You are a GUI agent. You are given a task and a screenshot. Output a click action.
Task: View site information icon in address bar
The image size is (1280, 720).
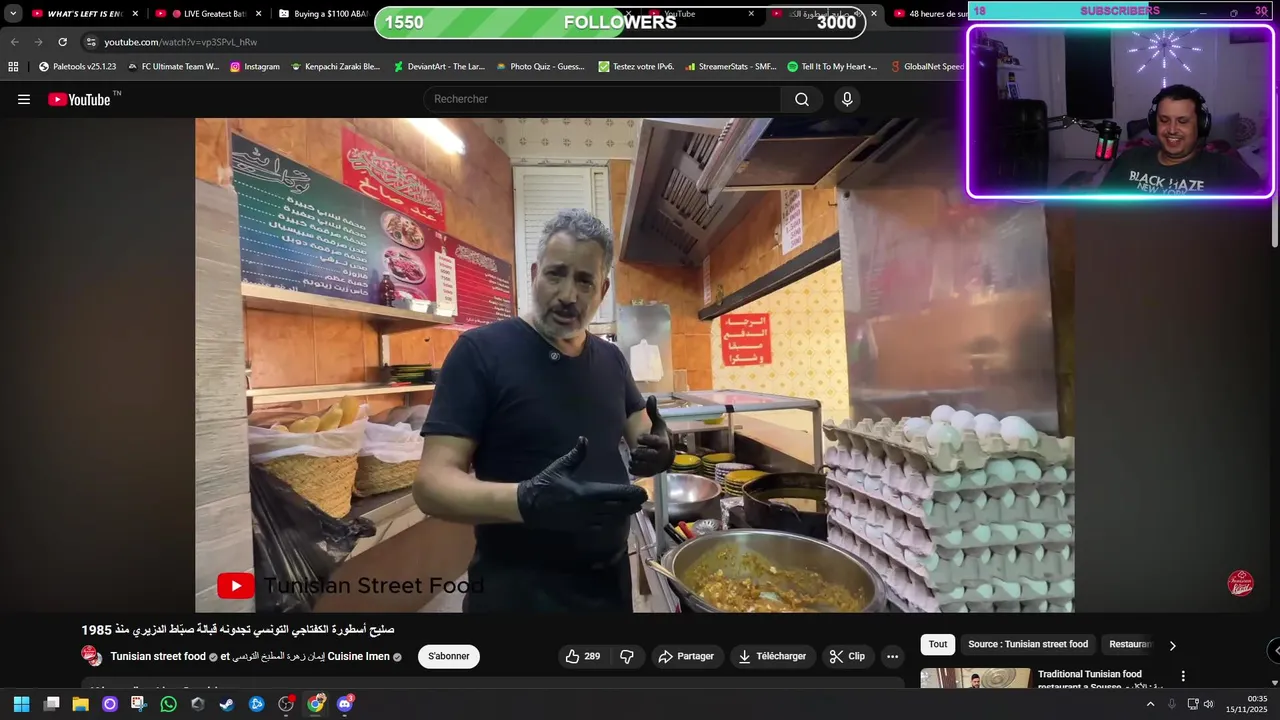pyautogui.click(x=90, y=42)
